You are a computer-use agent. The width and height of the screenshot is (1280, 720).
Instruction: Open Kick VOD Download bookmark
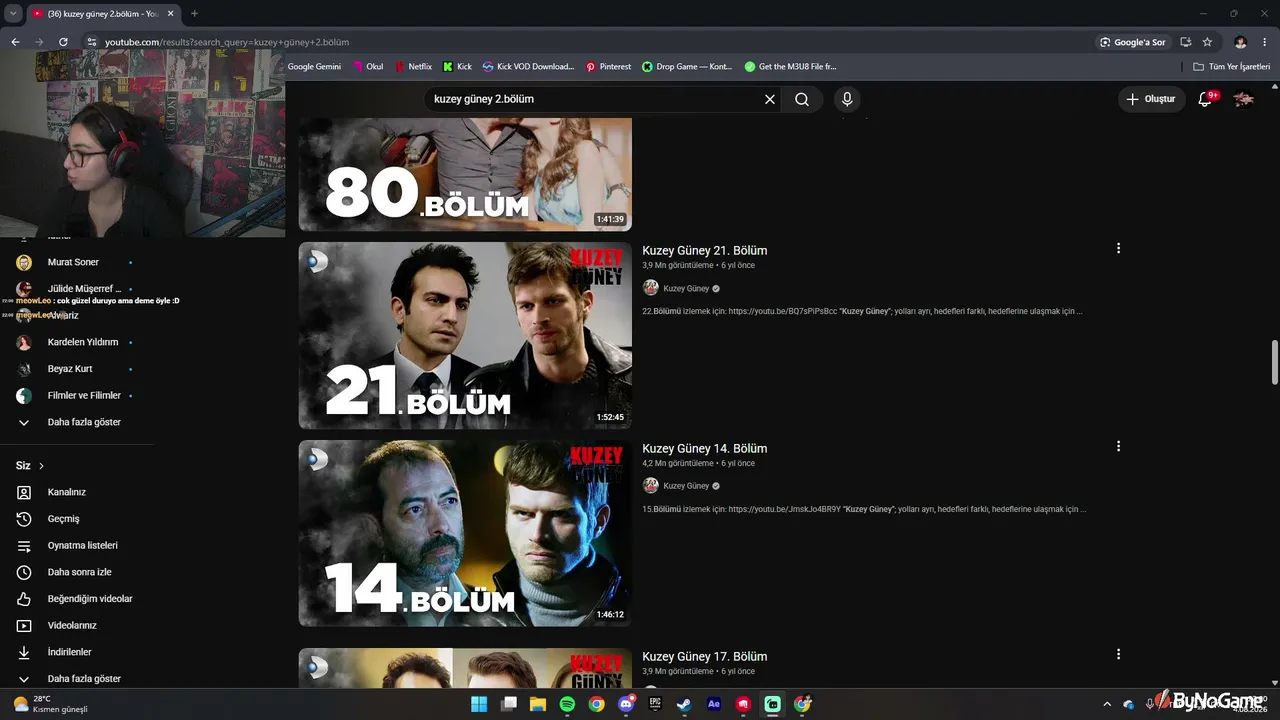click(x=528, y=67)
